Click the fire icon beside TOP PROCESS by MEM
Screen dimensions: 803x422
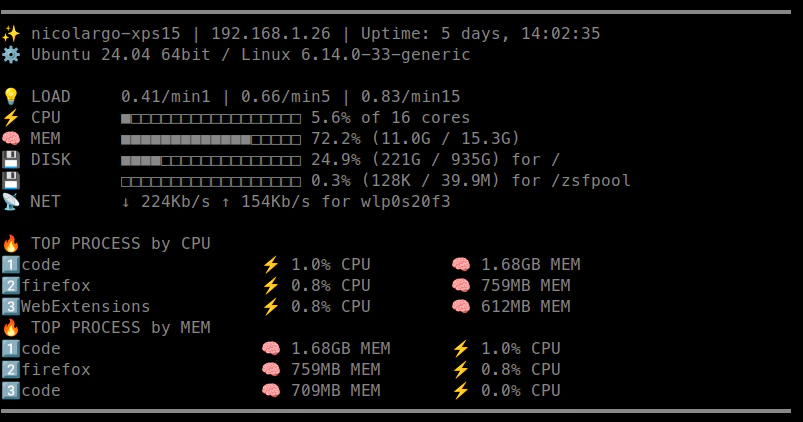(11, 327)
